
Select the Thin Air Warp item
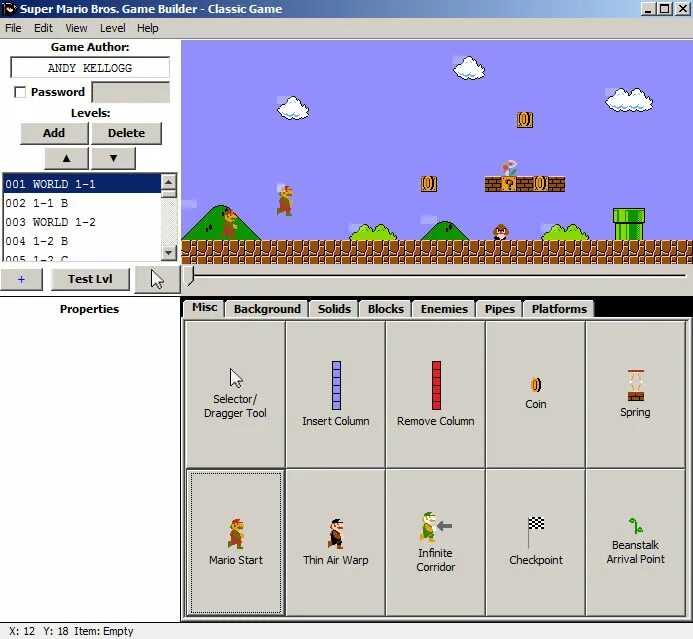pos(335,542)
